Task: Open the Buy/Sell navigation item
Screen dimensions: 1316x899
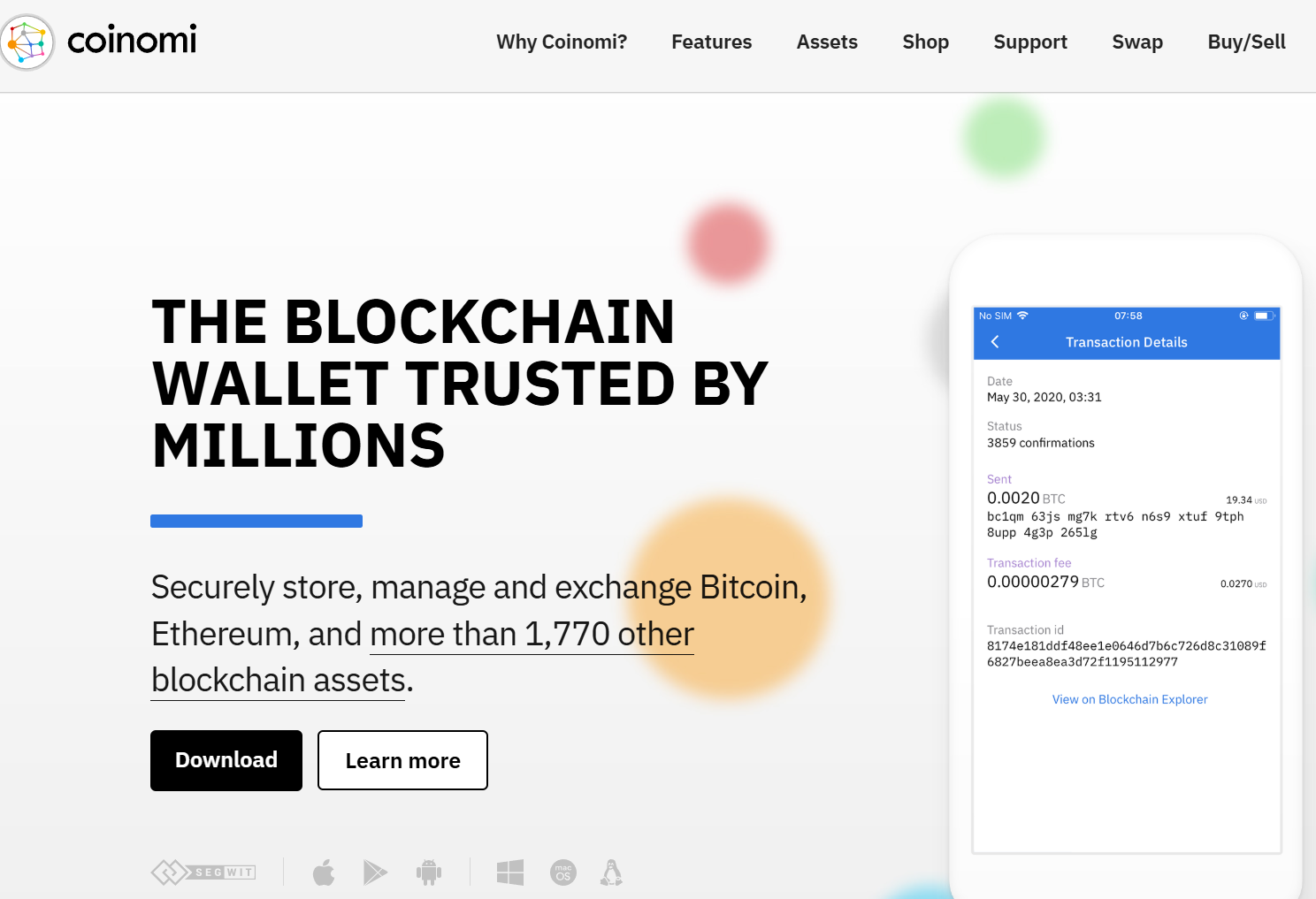Action: 1247,42
